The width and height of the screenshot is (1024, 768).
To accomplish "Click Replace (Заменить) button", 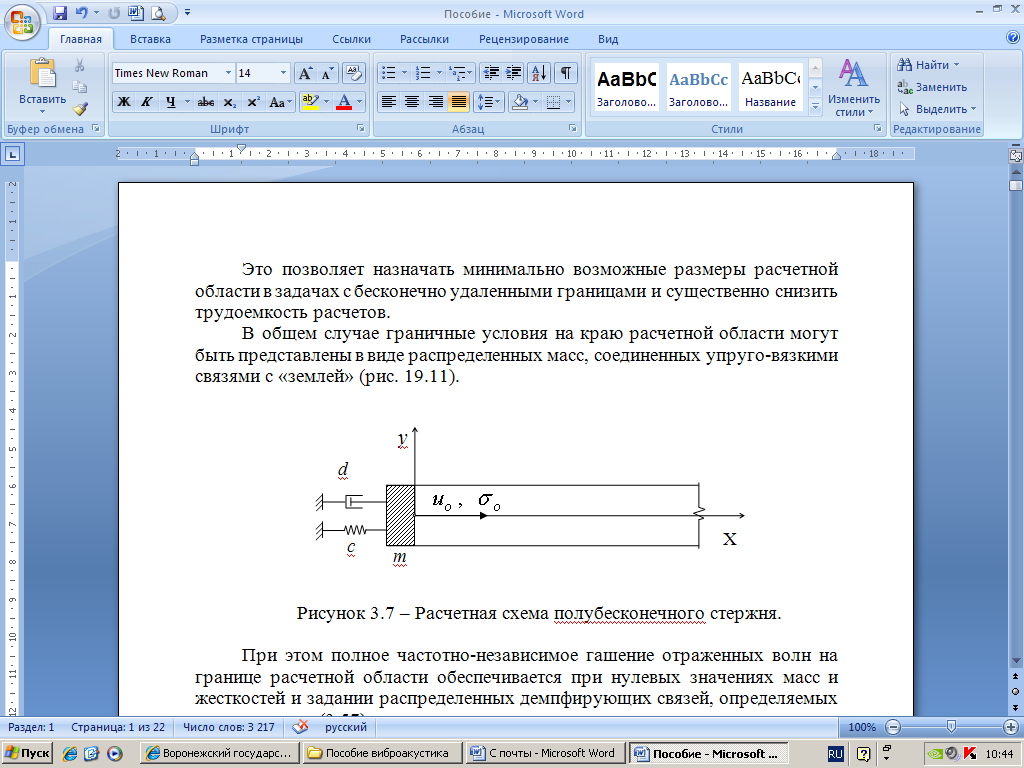I will coord(933,87).
